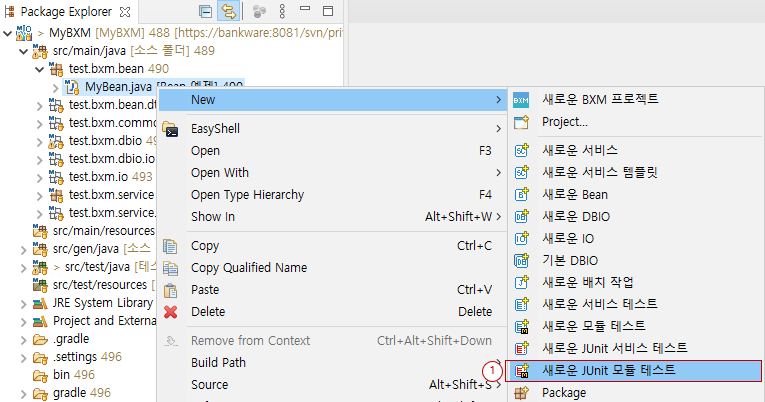The height and width of the screenshot is (402, 765).
Task: Select Open Type Hierarchy entry
Action: 247,194
